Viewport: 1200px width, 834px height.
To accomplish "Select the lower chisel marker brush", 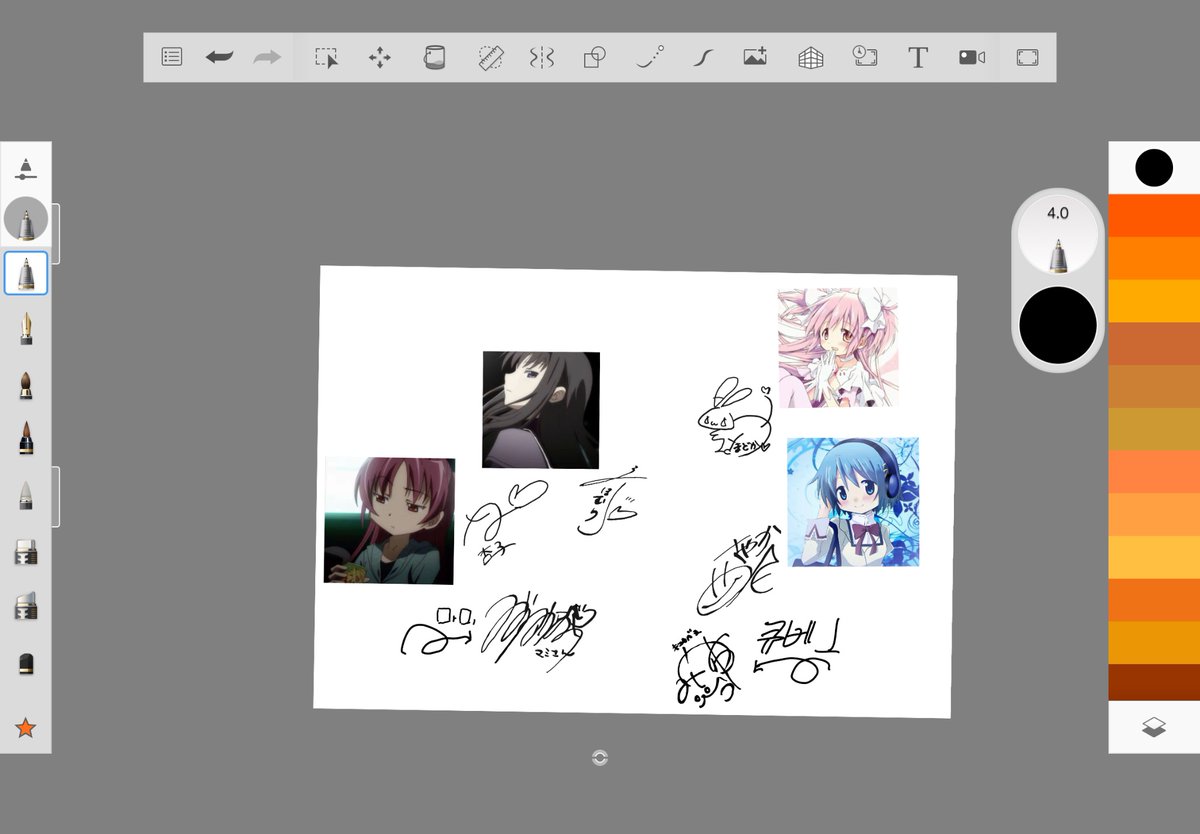I will click(26, 605).
